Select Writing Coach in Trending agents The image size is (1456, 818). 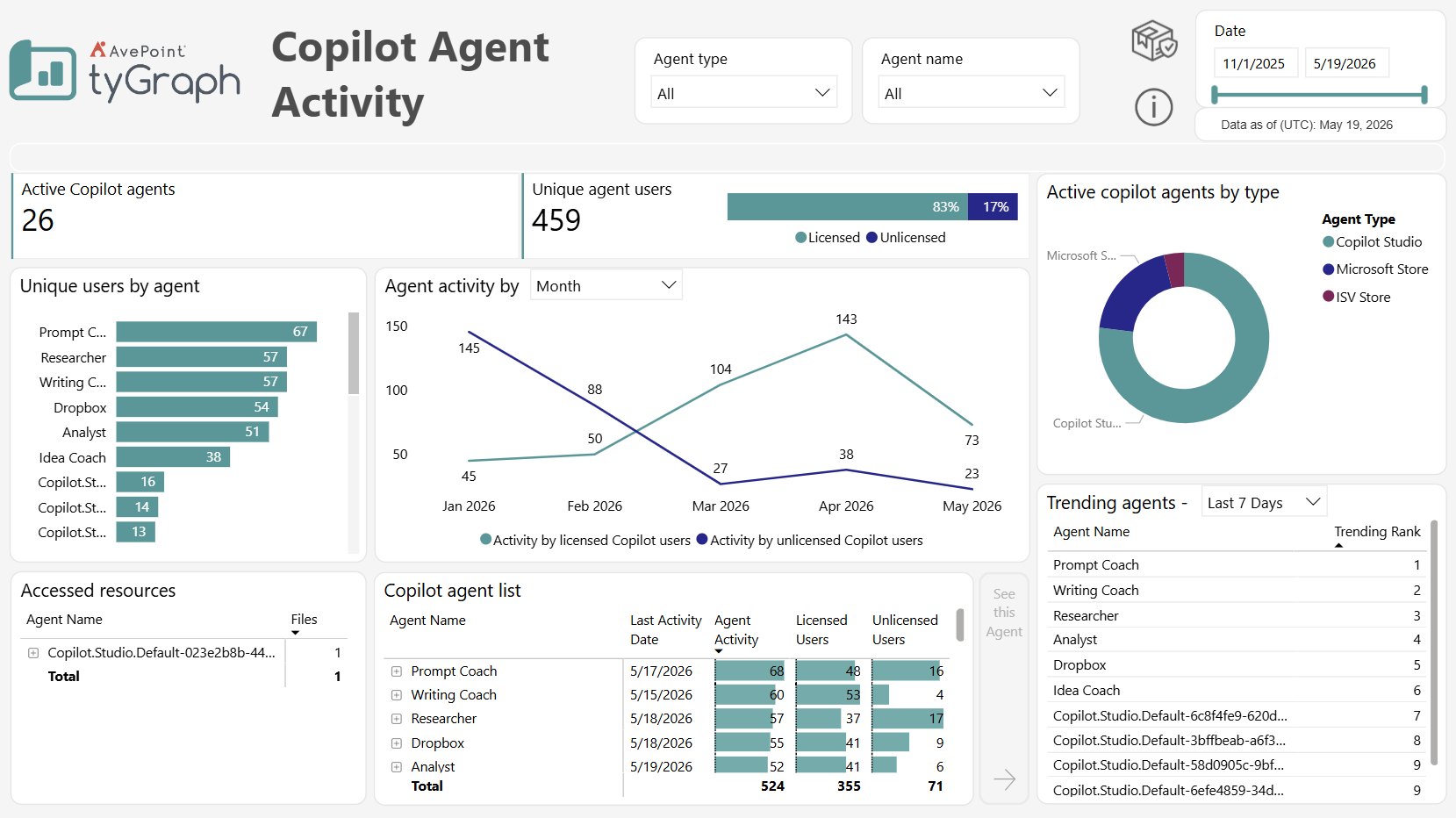point(1237,591)
